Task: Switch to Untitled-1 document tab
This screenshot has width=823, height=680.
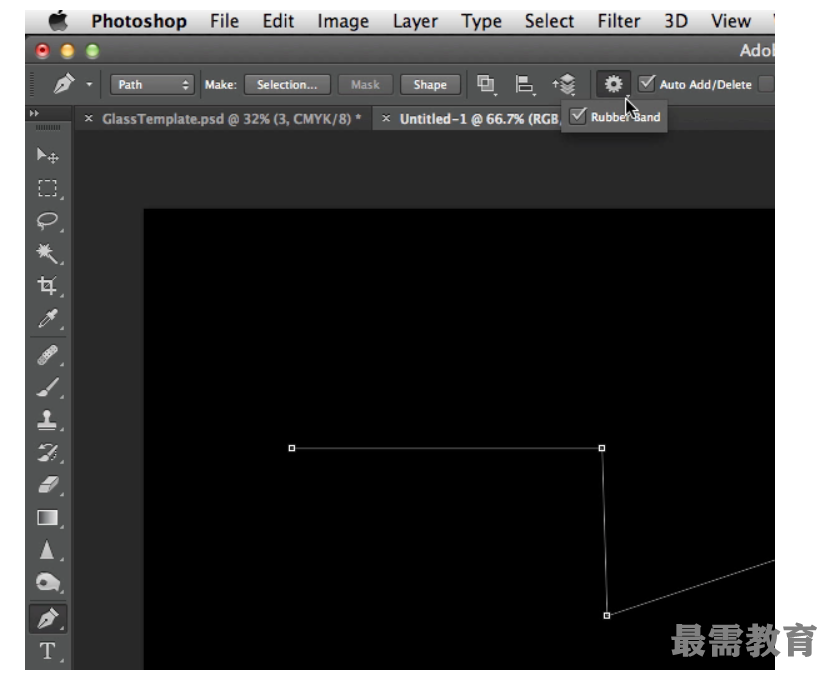Action: 479,119
